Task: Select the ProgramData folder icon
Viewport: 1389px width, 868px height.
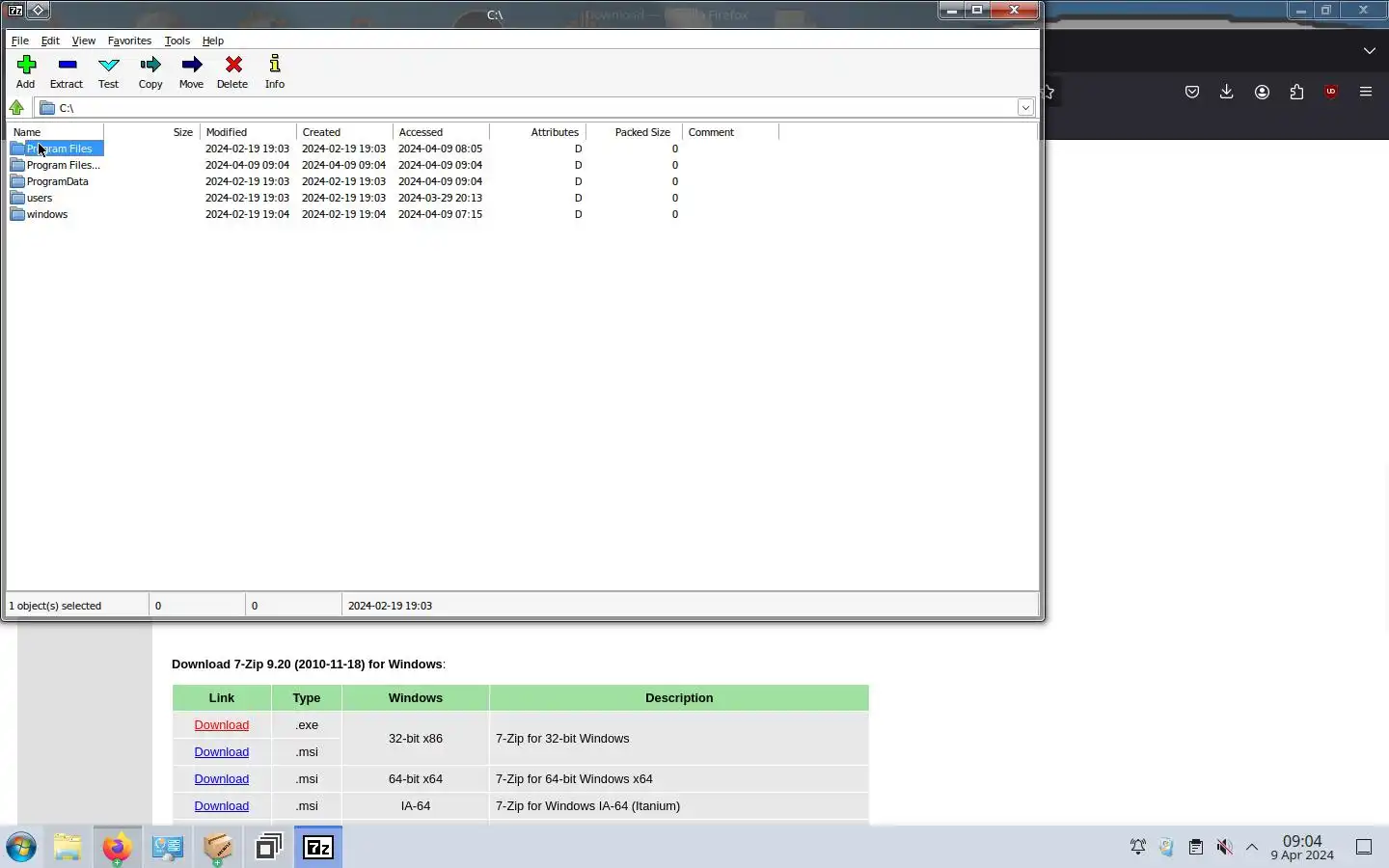Action: point(17,181)
